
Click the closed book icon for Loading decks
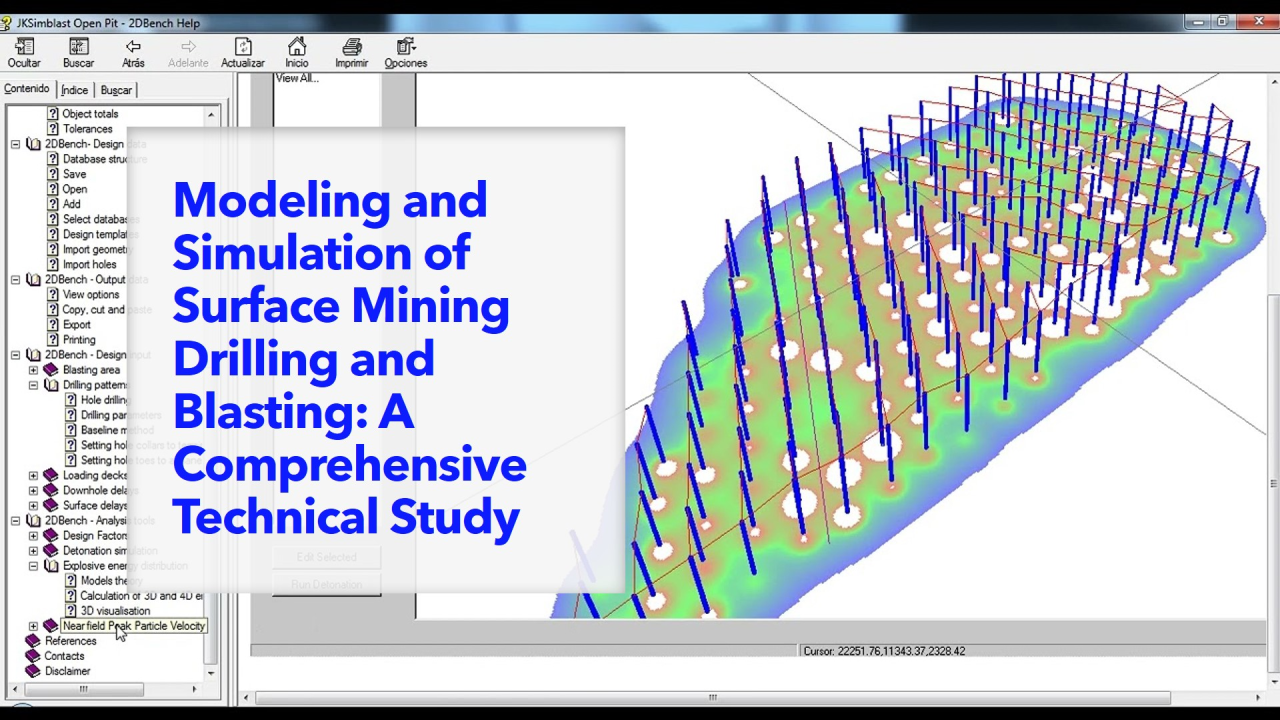(51, 476)
